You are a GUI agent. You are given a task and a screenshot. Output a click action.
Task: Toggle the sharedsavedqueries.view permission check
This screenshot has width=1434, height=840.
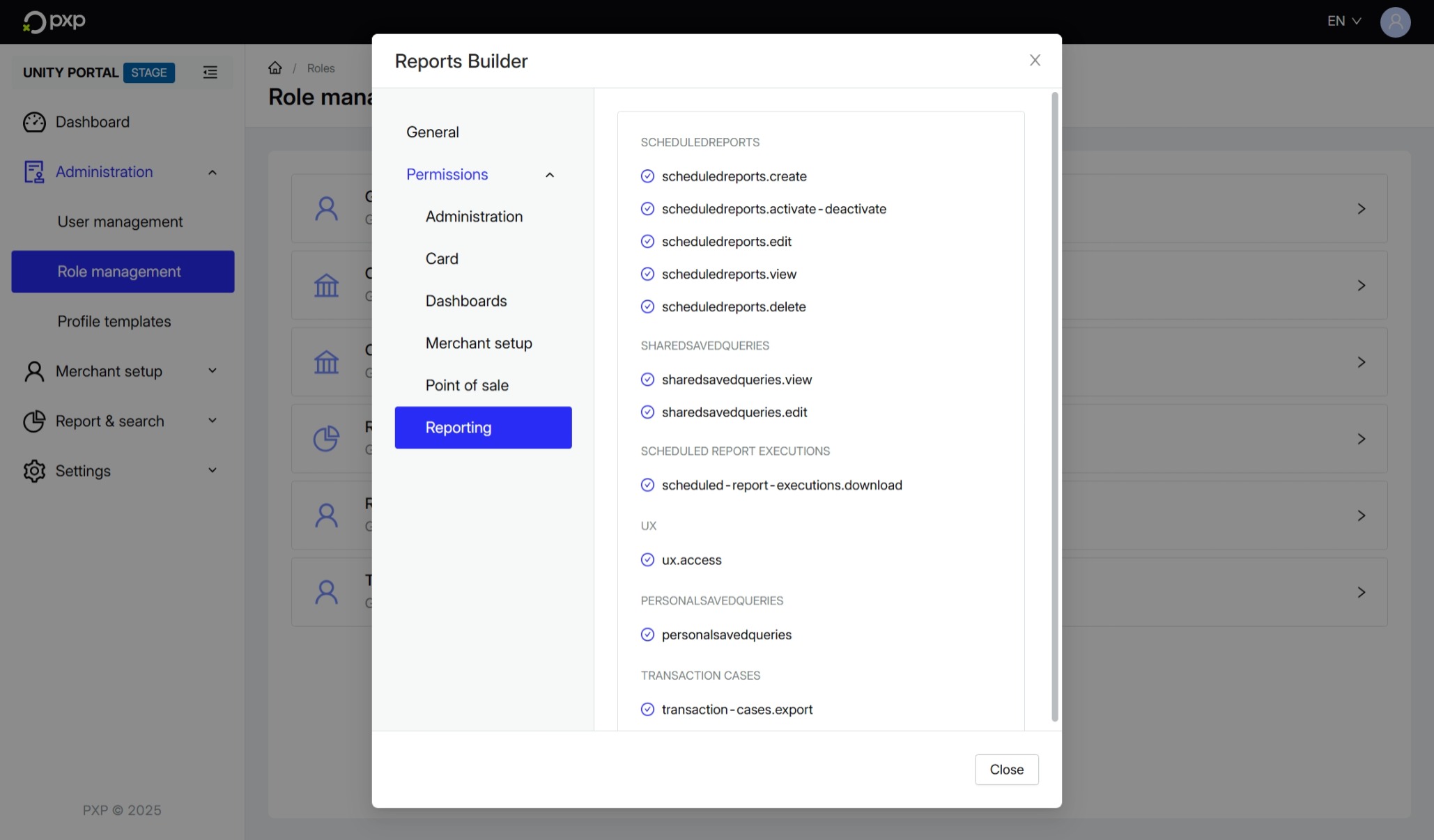tap(647, 380)
